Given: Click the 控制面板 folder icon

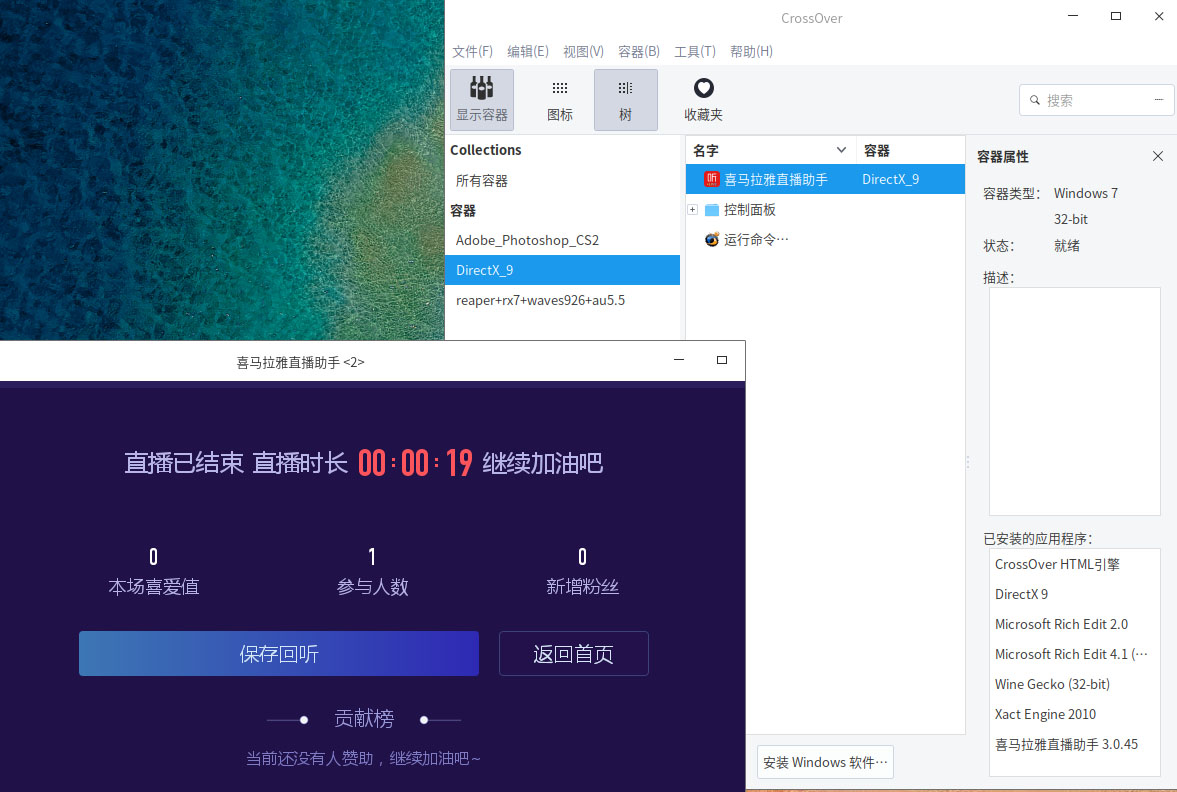Looking at the screenshot, I should [x=712, y=209].
